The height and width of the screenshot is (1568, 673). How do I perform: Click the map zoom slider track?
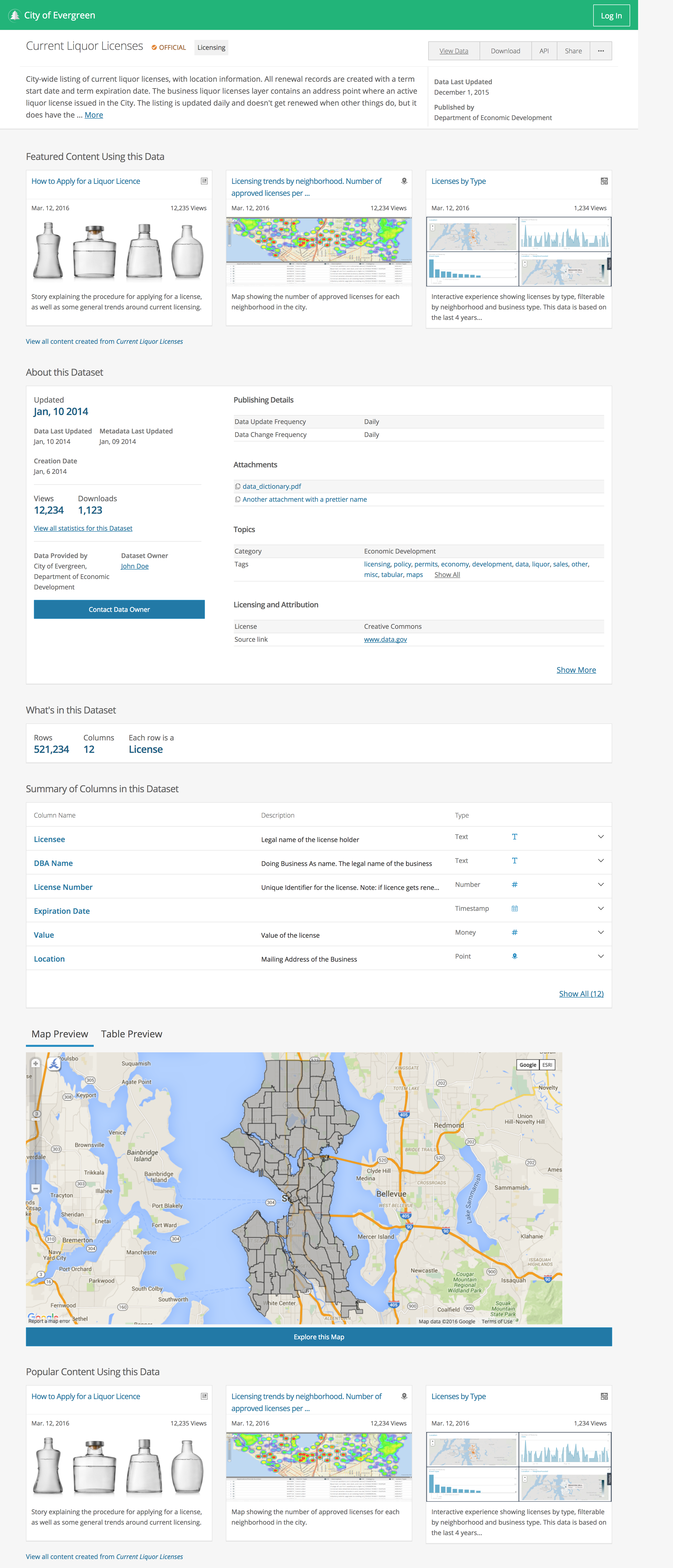[x=35, y=1126]
